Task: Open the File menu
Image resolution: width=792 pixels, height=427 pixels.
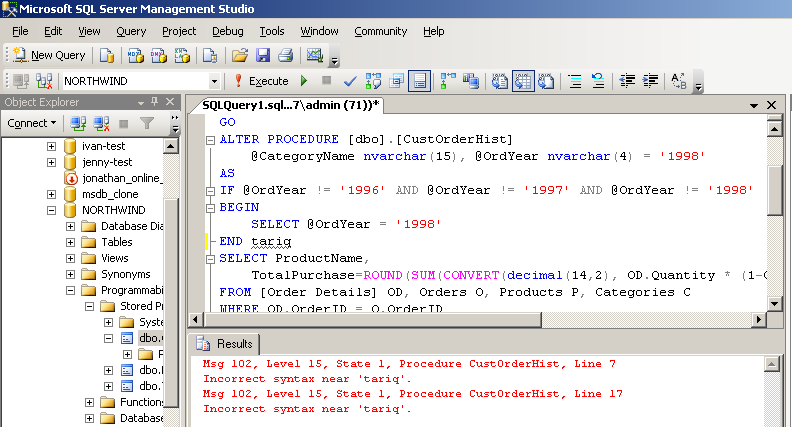Action: pos(20,31)
